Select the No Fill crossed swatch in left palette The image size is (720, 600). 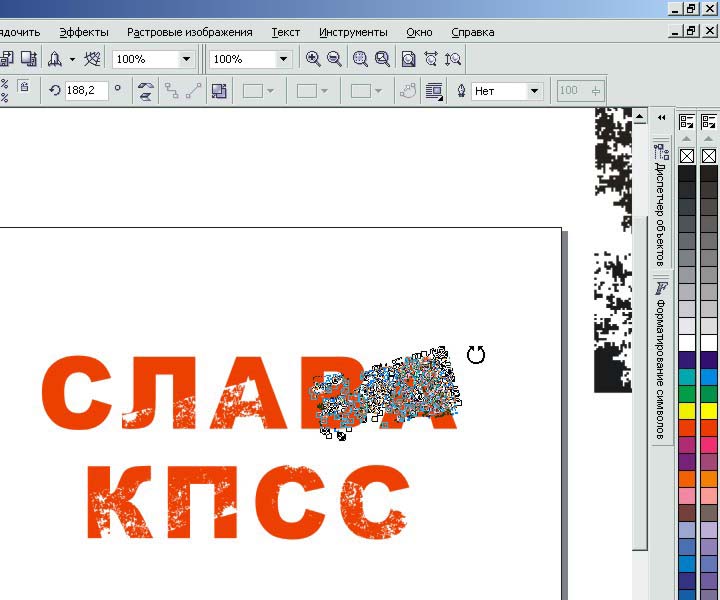[x=687, y=156]
